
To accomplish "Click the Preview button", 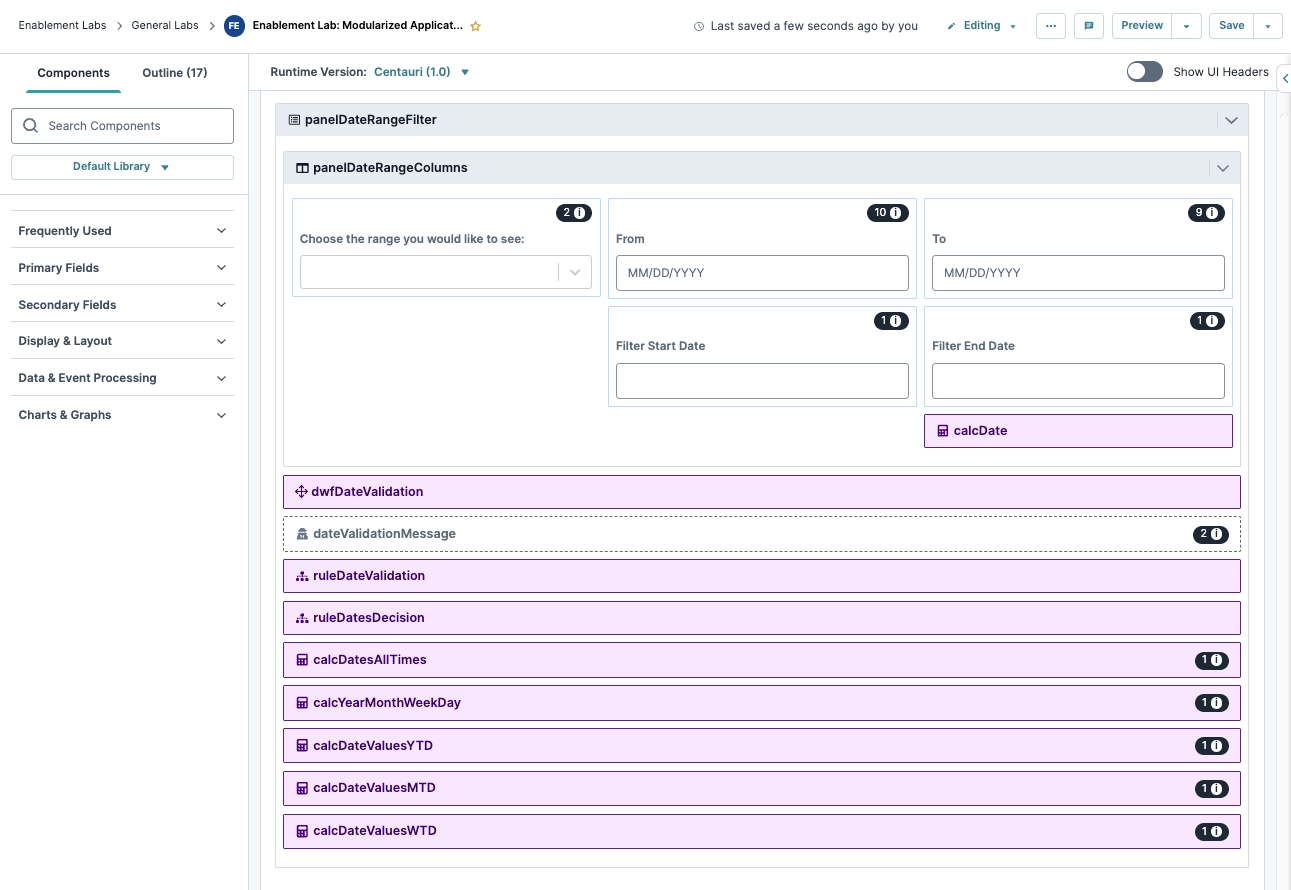I will [1141, 25].
